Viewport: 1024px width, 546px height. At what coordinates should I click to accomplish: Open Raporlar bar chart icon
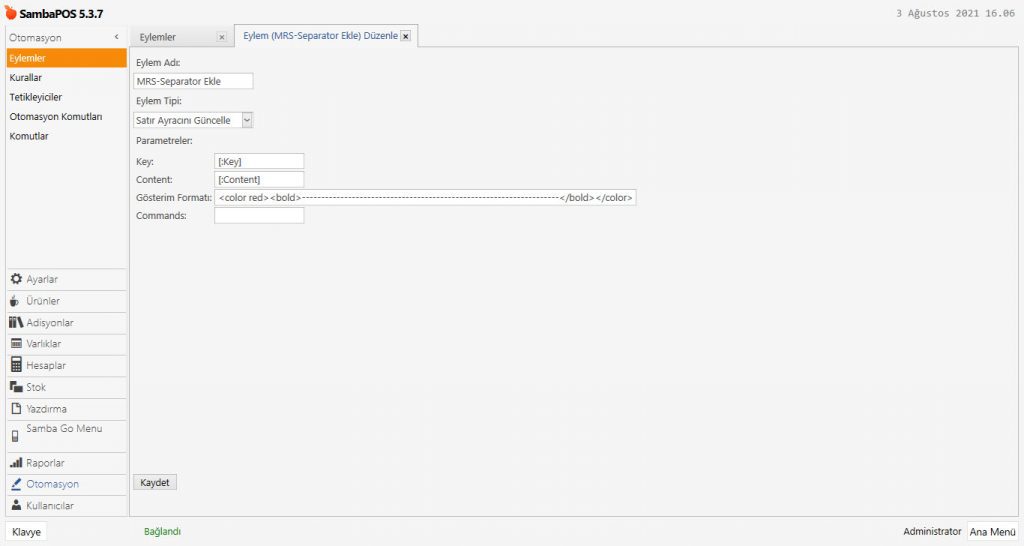16,463
